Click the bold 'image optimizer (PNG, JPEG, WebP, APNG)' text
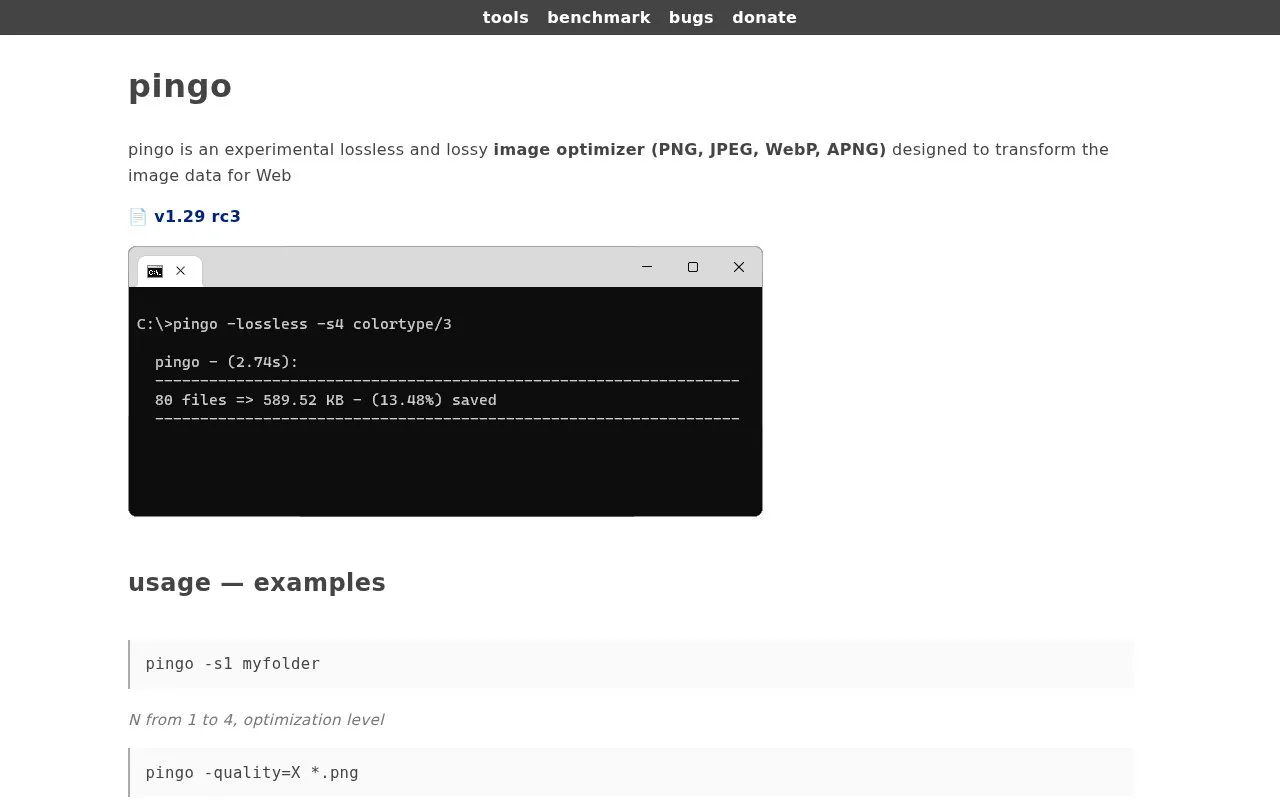Screen dimensions: 1280x800 [690, 150]
